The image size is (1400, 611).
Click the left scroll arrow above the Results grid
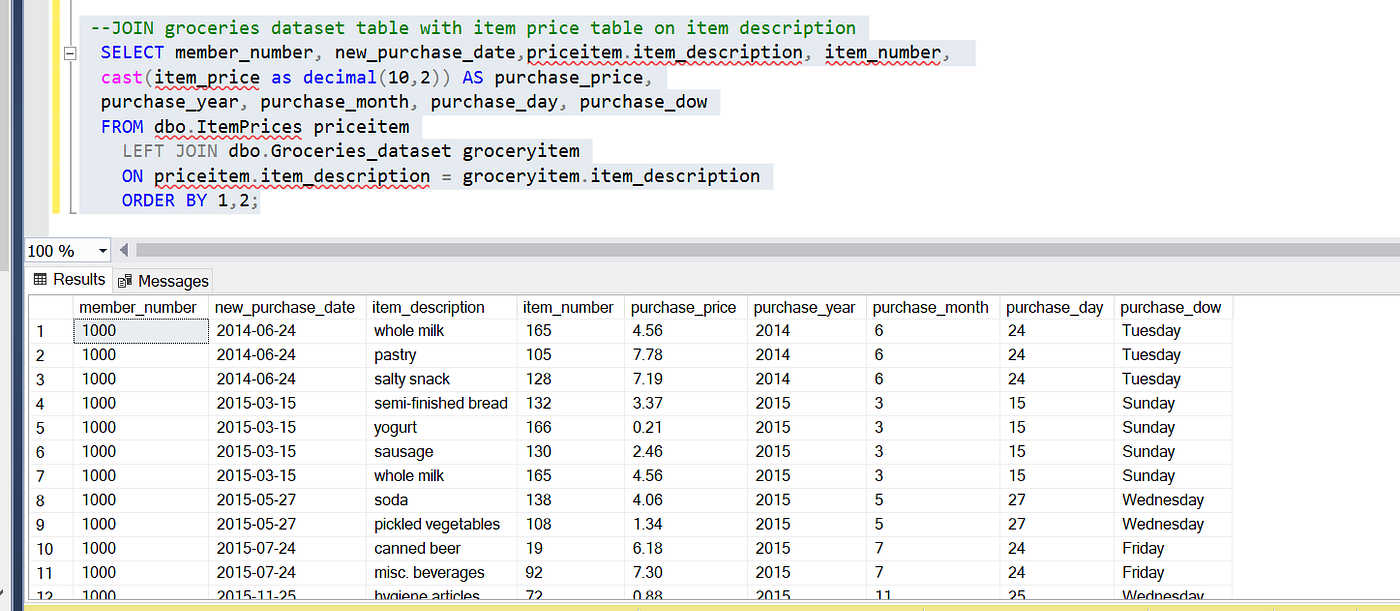(x=122, y=250)
